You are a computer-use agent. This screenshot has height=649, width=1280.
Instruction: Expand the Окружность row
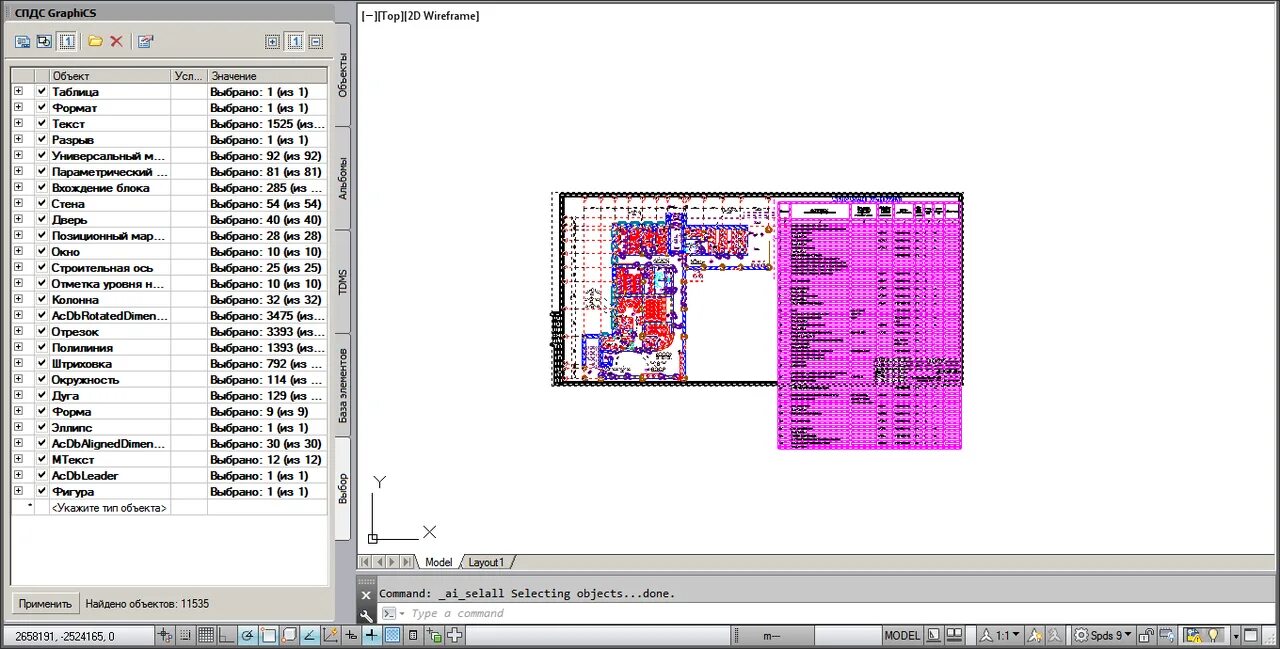pos(18,380)
